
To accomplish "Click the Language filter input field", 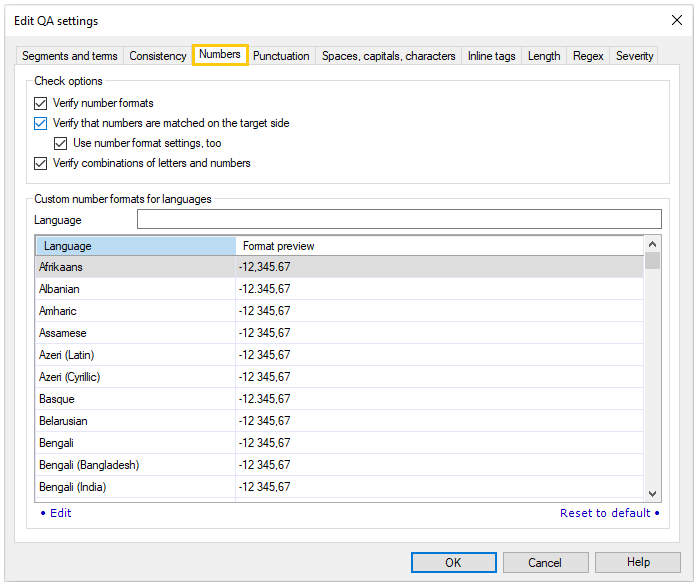I will 399,219.
